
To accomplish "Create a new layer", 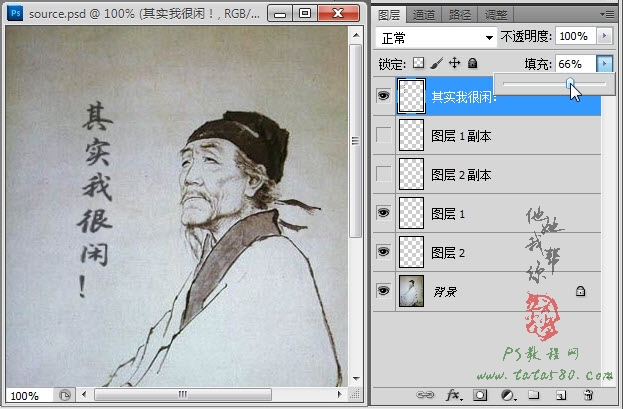I will [x=561, y=395].
